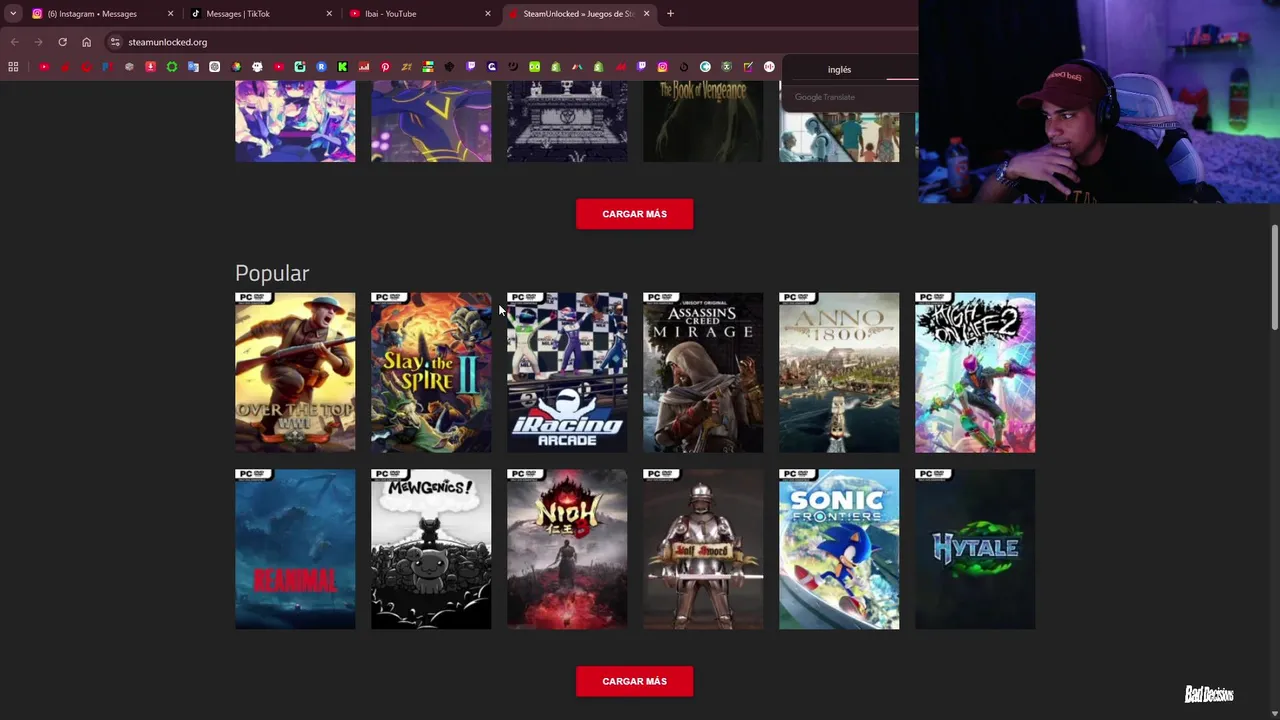Click CARGAR MÁS above the Popular heading
1280x720 pixels.
634,214
